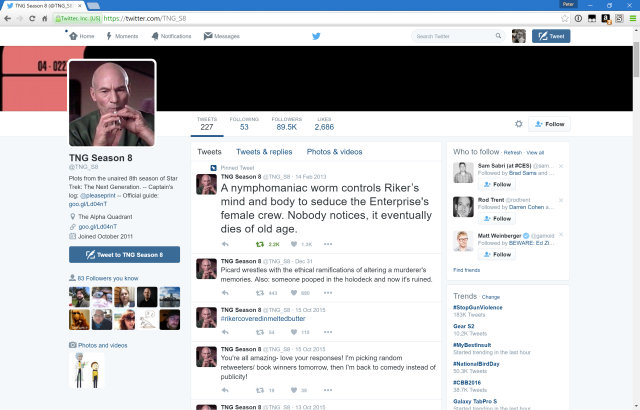The height and width of the screenshot is (410, 640).
Task: Click Change next to Trends
Action: coord(491,297)
